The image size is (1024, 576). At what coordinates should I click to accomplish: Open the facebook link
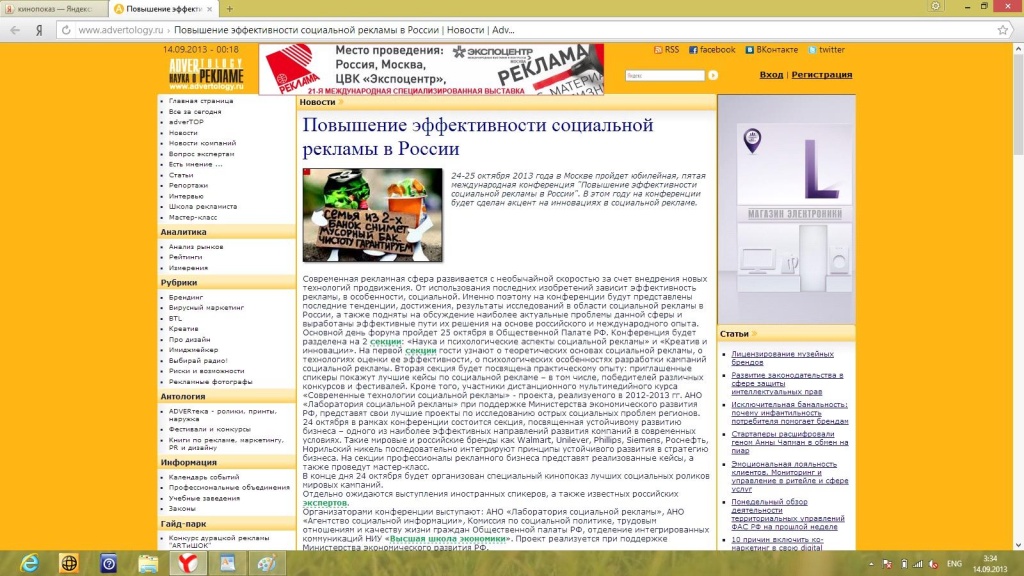pos(712,50)
